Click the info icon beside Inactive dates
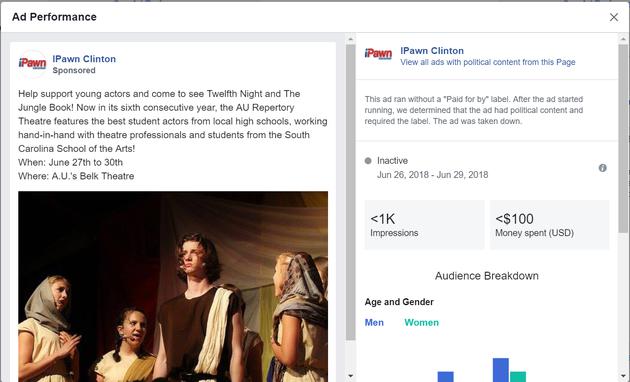Viewport: 630px width, 382px height. pyautogui.click(x=602, y=168)
